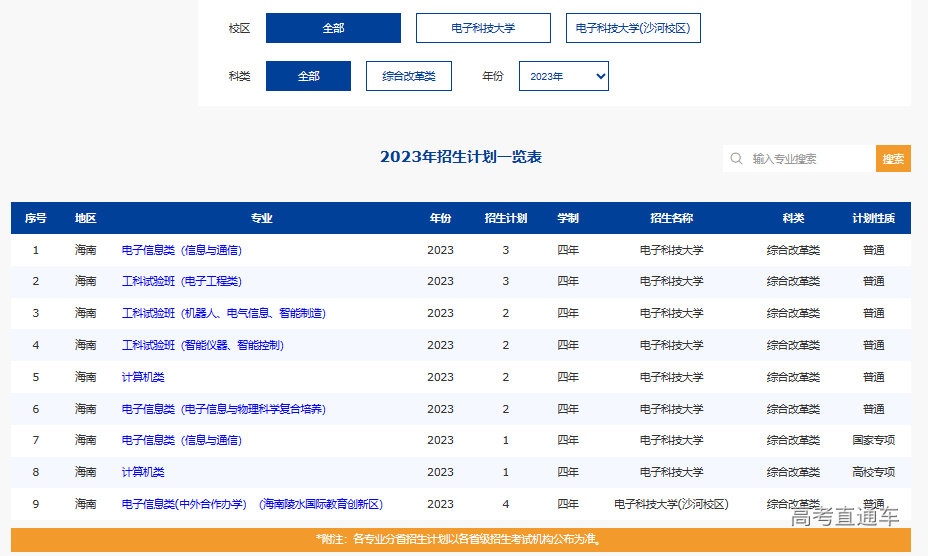Click the 序号 column header
The image size is (928, 556).
(36, 218)
